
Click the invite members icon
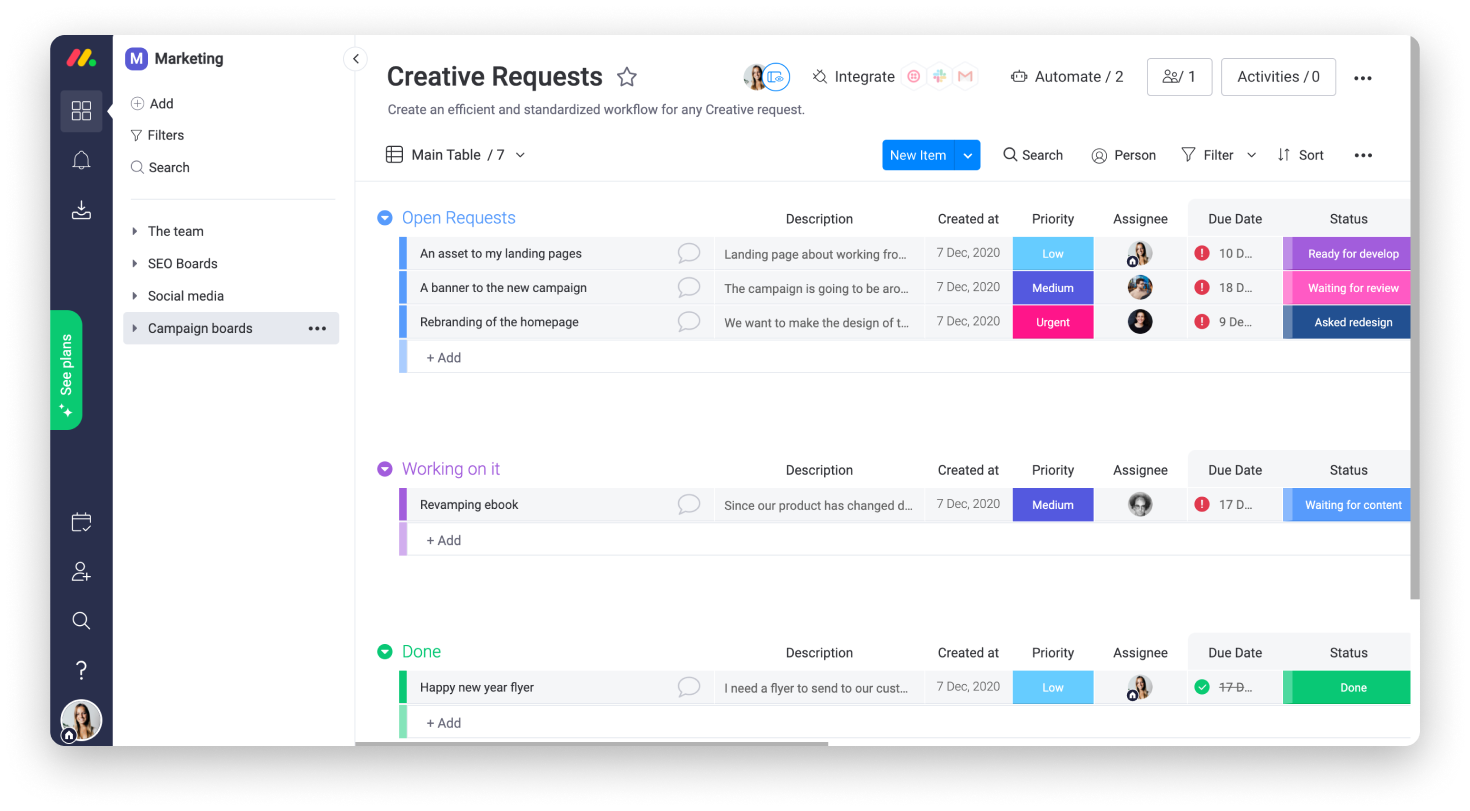click(x=81, y=572)
